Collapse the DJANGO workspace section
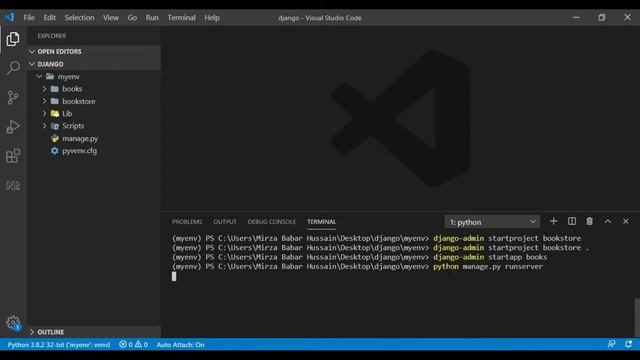Viewport: 640px width, 360px height. pos(32,64)
